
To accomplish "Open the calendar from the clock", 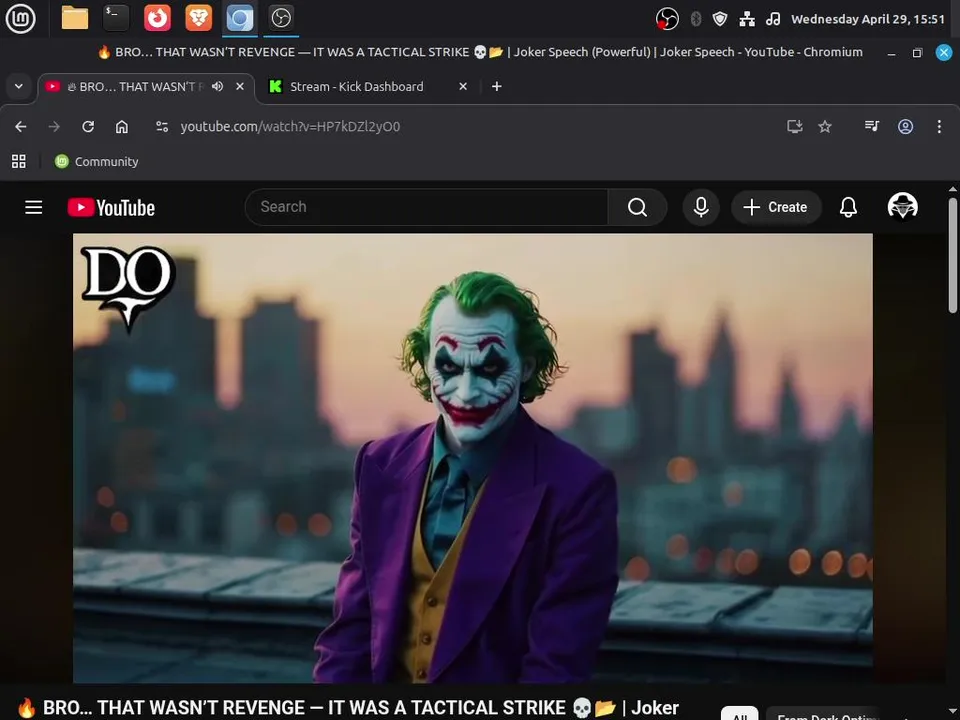I will coord(868,19).
